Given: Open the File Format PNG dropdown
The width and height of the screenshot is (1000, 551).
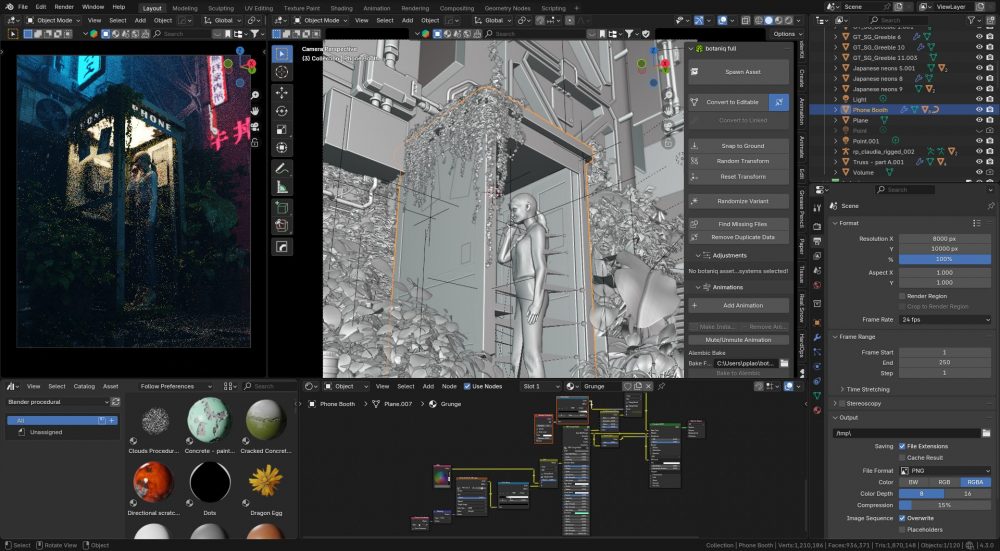Looking at the screenshot, I should coord(945,470).
